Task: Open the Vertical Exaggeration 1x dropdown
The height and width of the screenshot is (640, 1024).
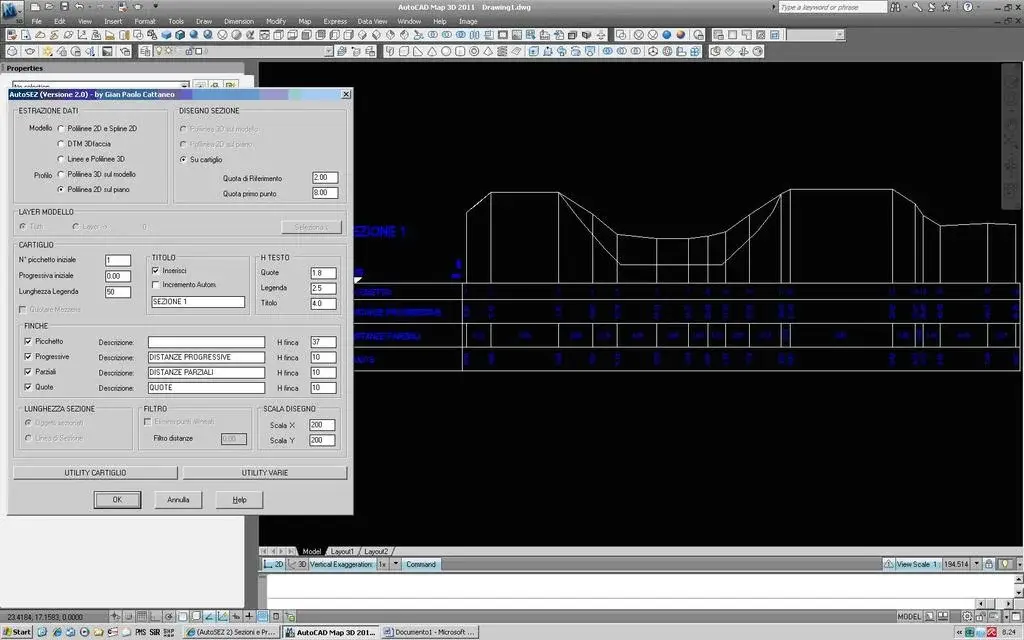Action: [x=395, y=564]
